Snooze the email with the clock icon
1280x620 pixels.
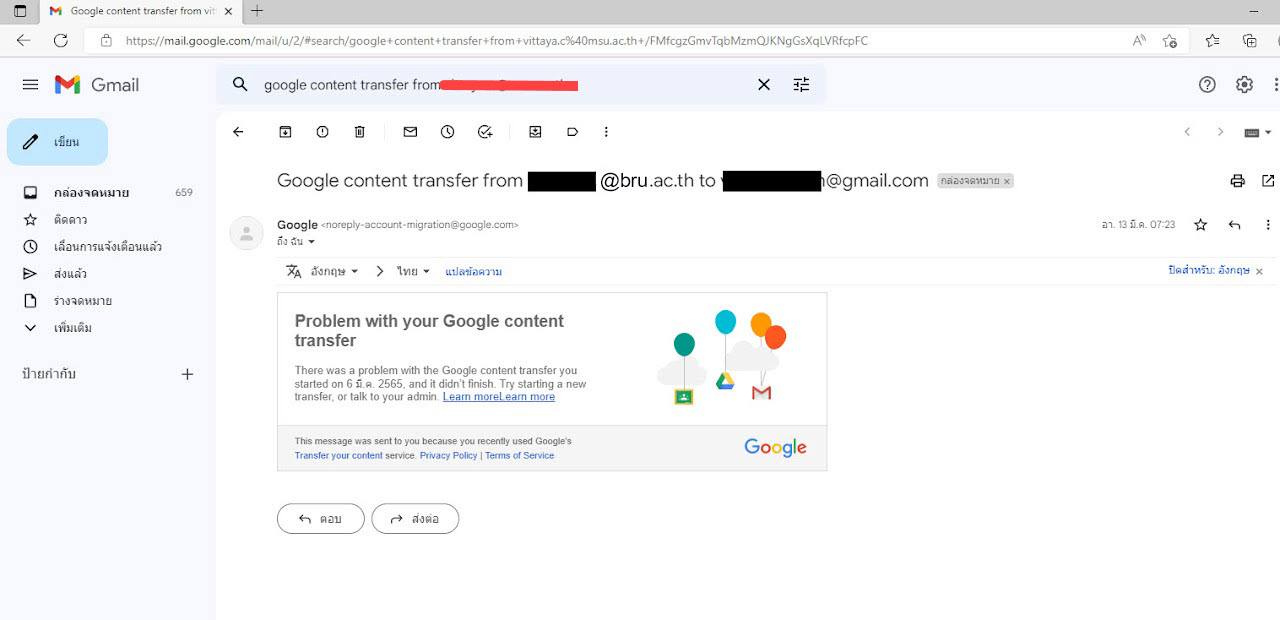coord(447,132)
